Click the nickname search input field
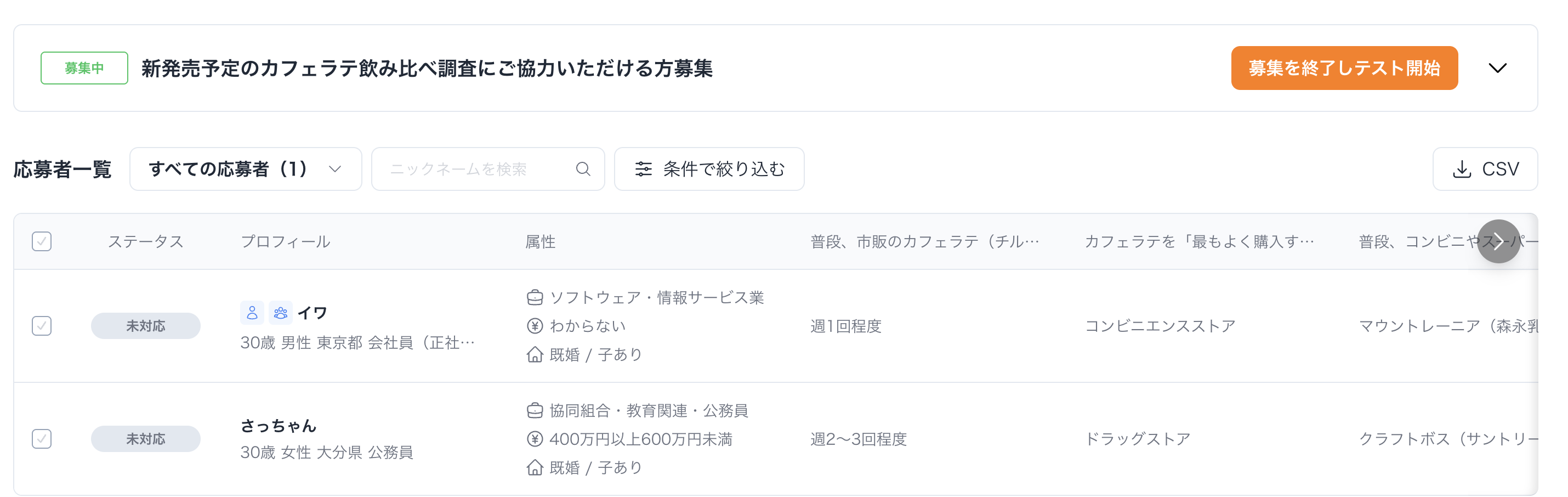Screen dimensions: 1568x497 pos(478,169)
